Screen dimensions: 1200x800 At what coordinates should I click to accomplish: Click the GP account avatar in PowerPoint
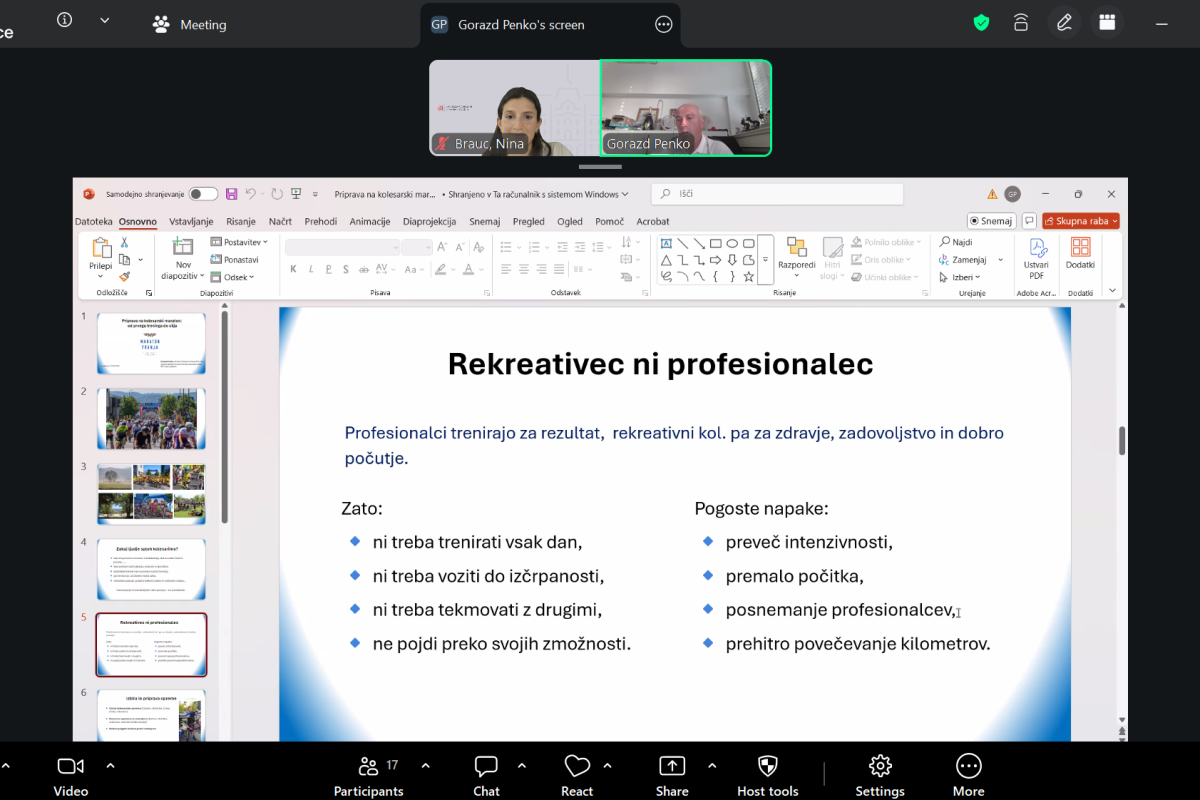1013,194
